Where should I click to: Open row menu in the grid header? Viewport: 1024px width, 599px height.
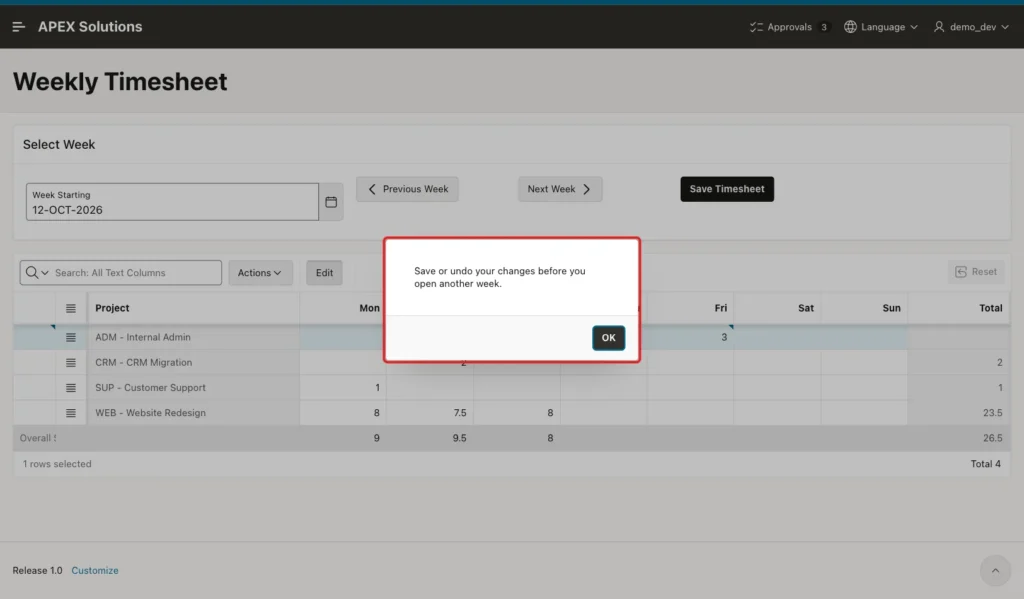pyautogui.click(x=71, y=308)
